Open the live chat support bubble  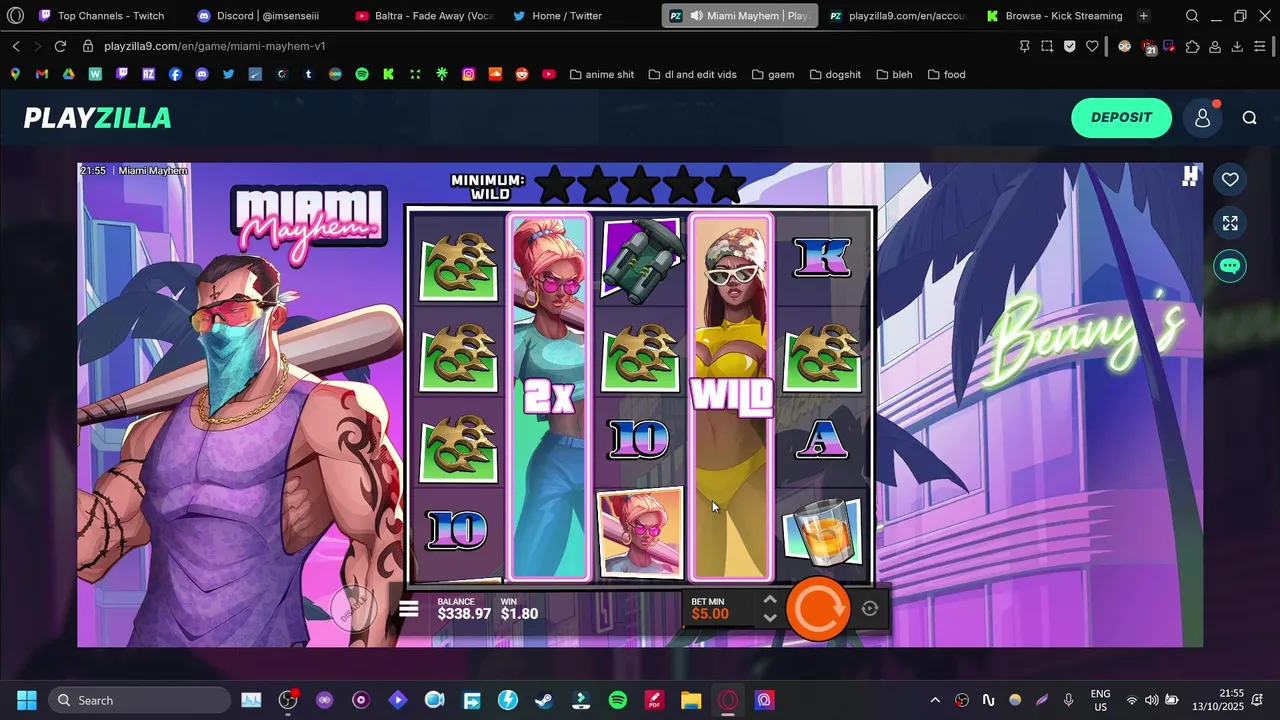click(1230, 266)
